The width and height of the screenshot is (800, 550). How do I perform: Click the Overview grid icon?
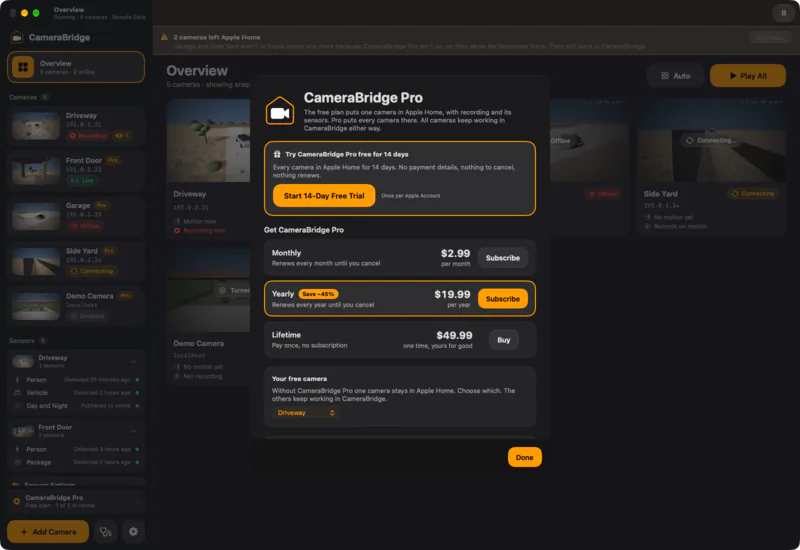click(23, 67)
